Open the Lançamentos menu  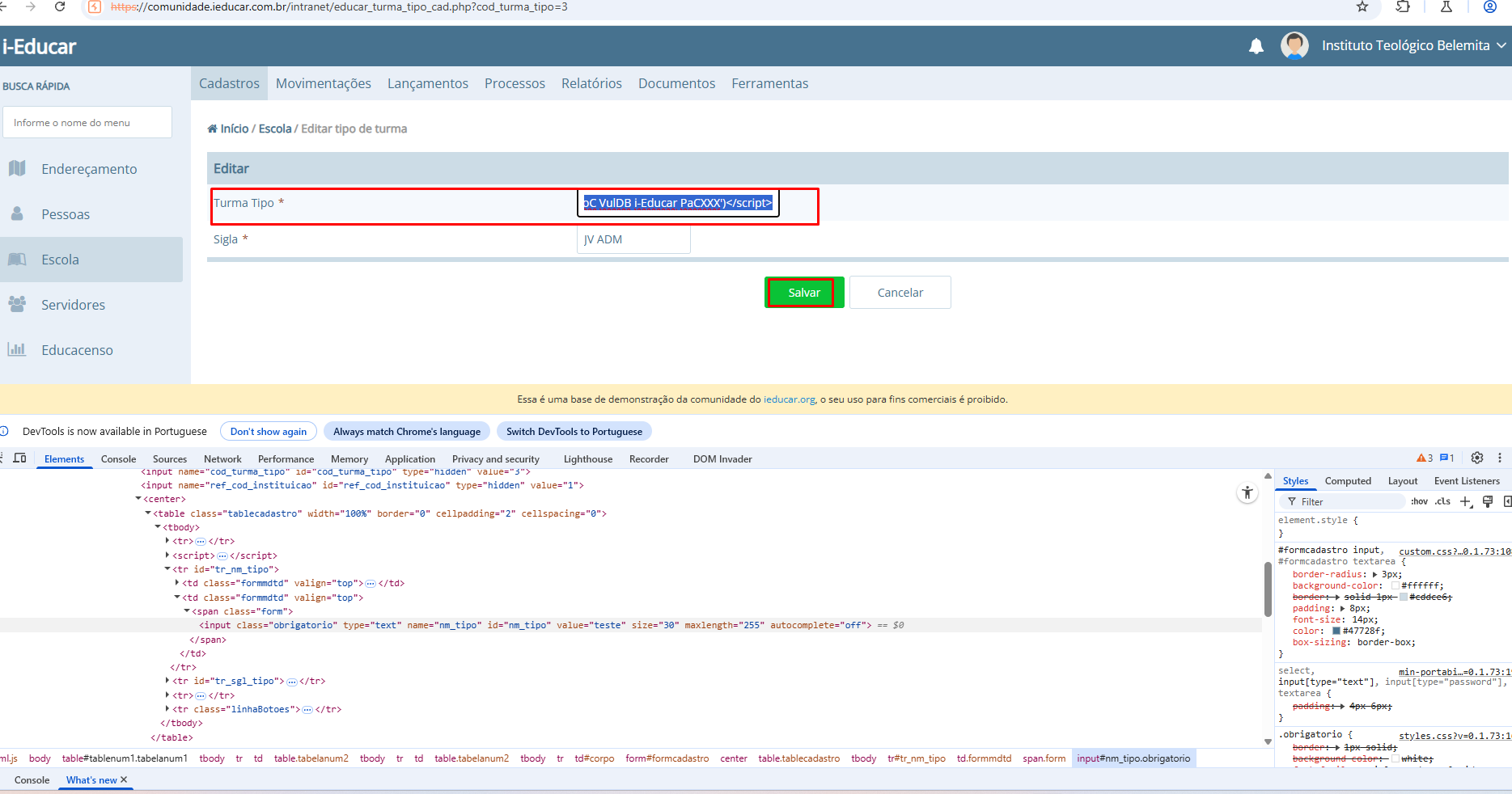[x=428, y=83]
